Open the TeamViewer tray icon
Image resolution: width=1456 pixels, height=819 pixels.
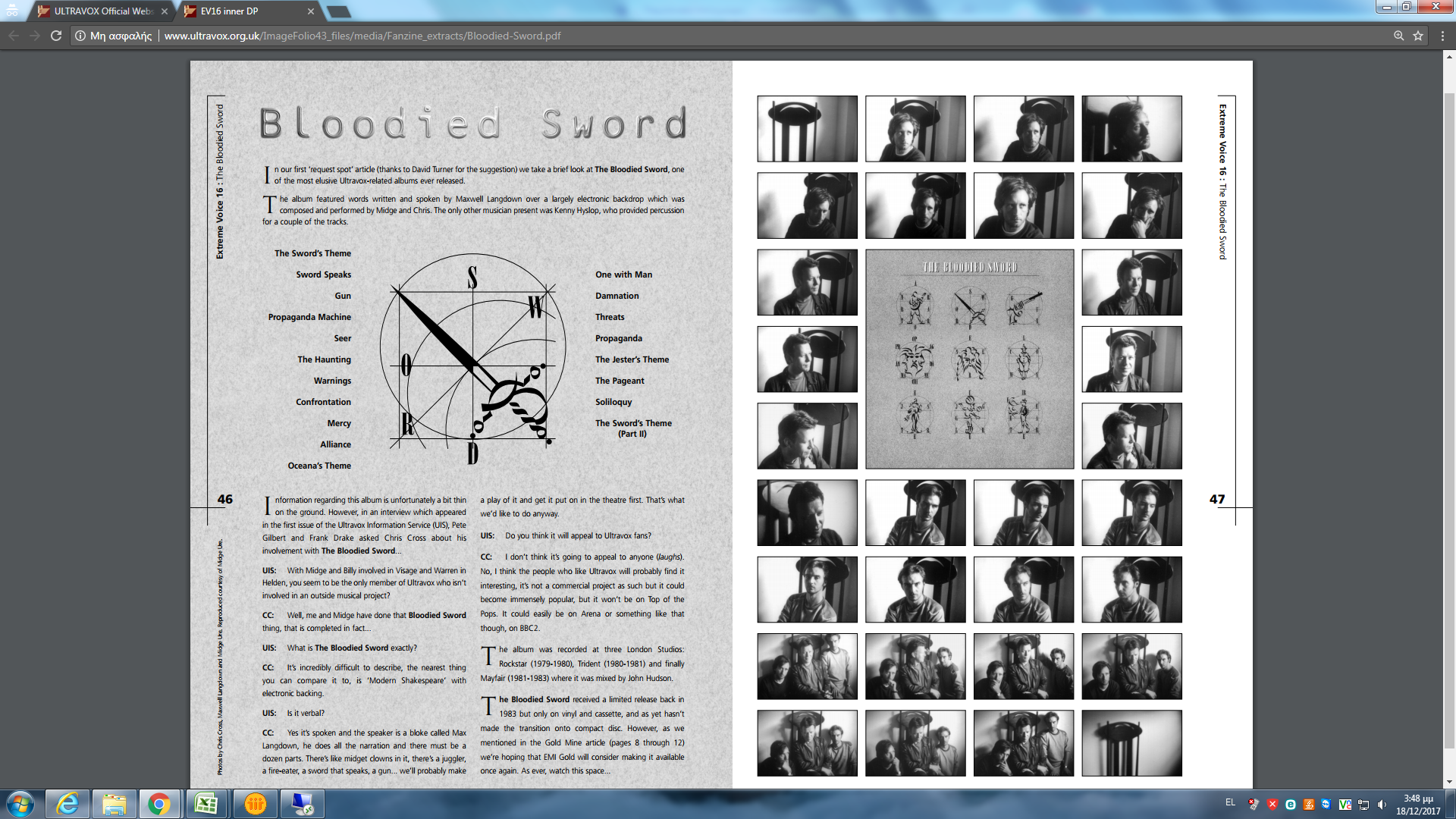tap(1326, 805)
